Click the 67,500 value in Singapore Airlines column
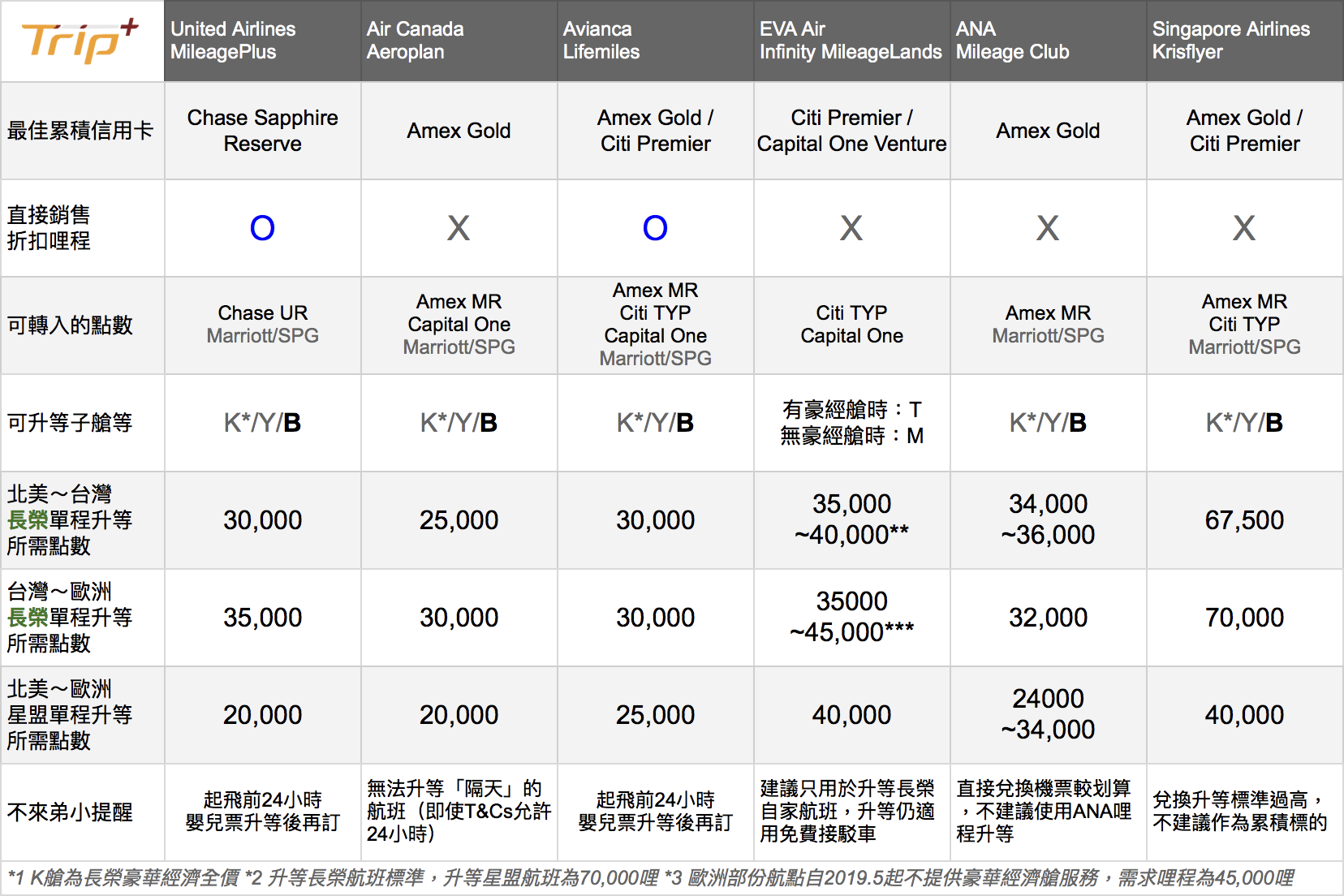This screenshot has width=1344, height=896. click(x=1244, y=520)
